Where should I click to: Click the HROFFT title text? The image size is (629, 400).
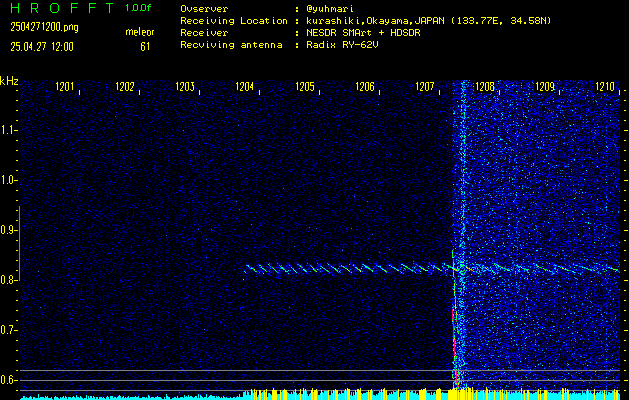62,8
